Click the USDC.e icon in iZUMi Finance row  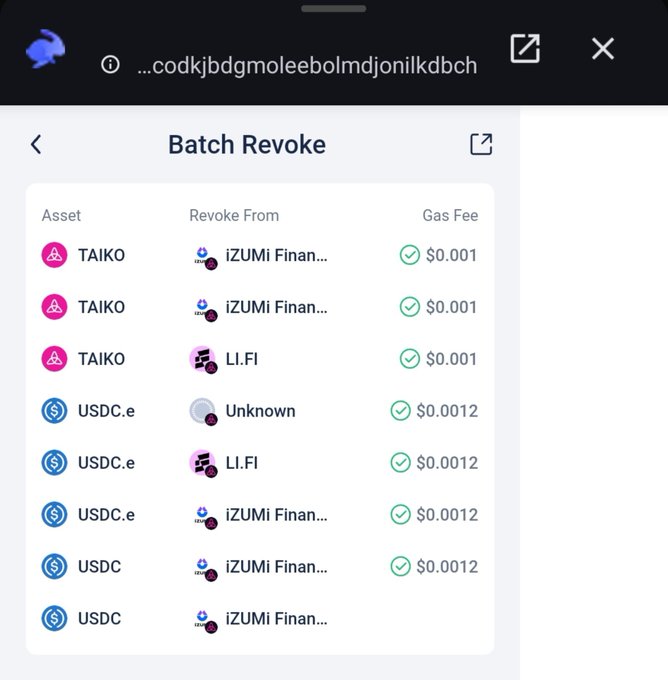pos(54,514)
